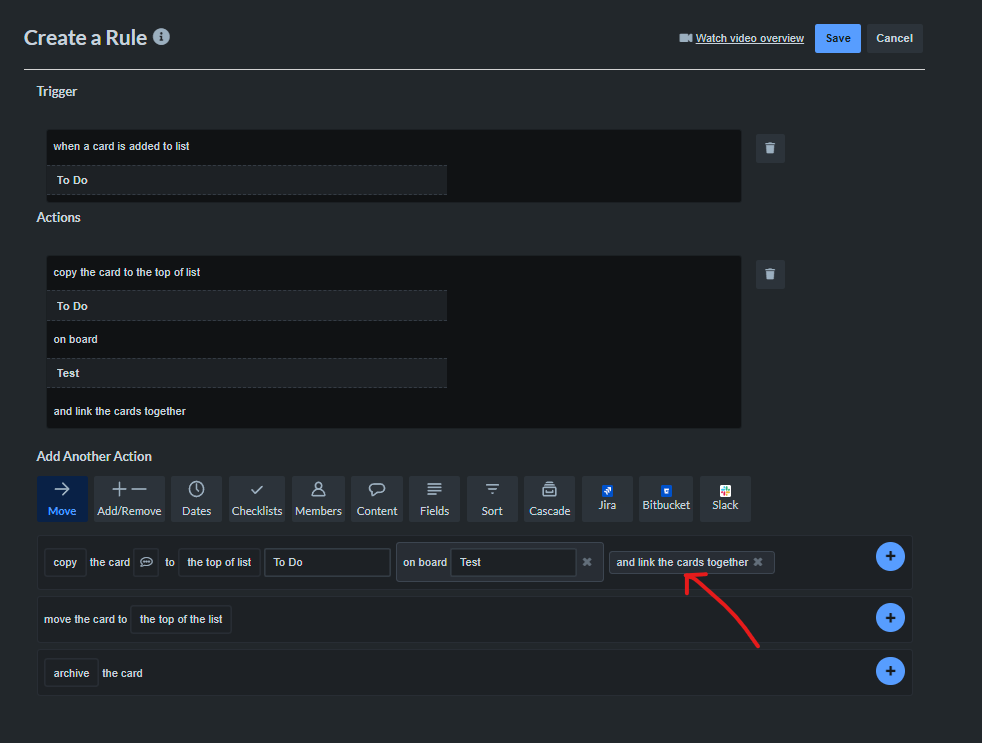This screenshot has height=743, width=982.
Task: Open the Content action tab
Action: (x=376, y=499)
